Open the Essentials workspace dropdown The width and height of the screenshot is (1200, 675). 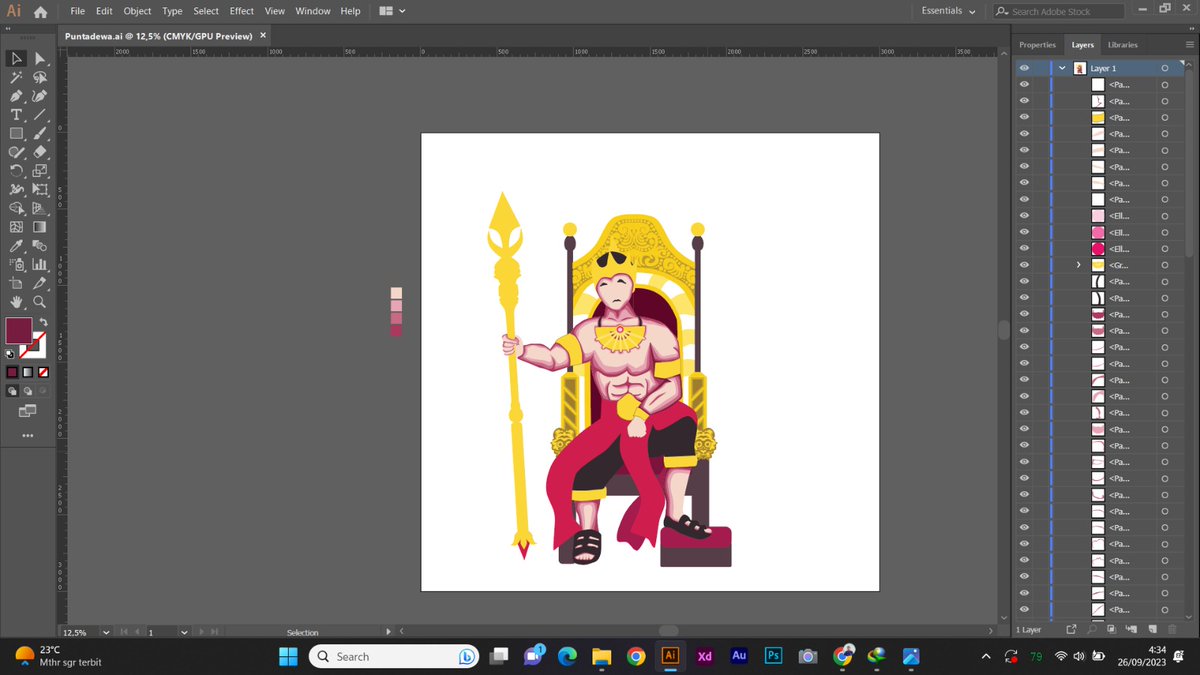948,11
